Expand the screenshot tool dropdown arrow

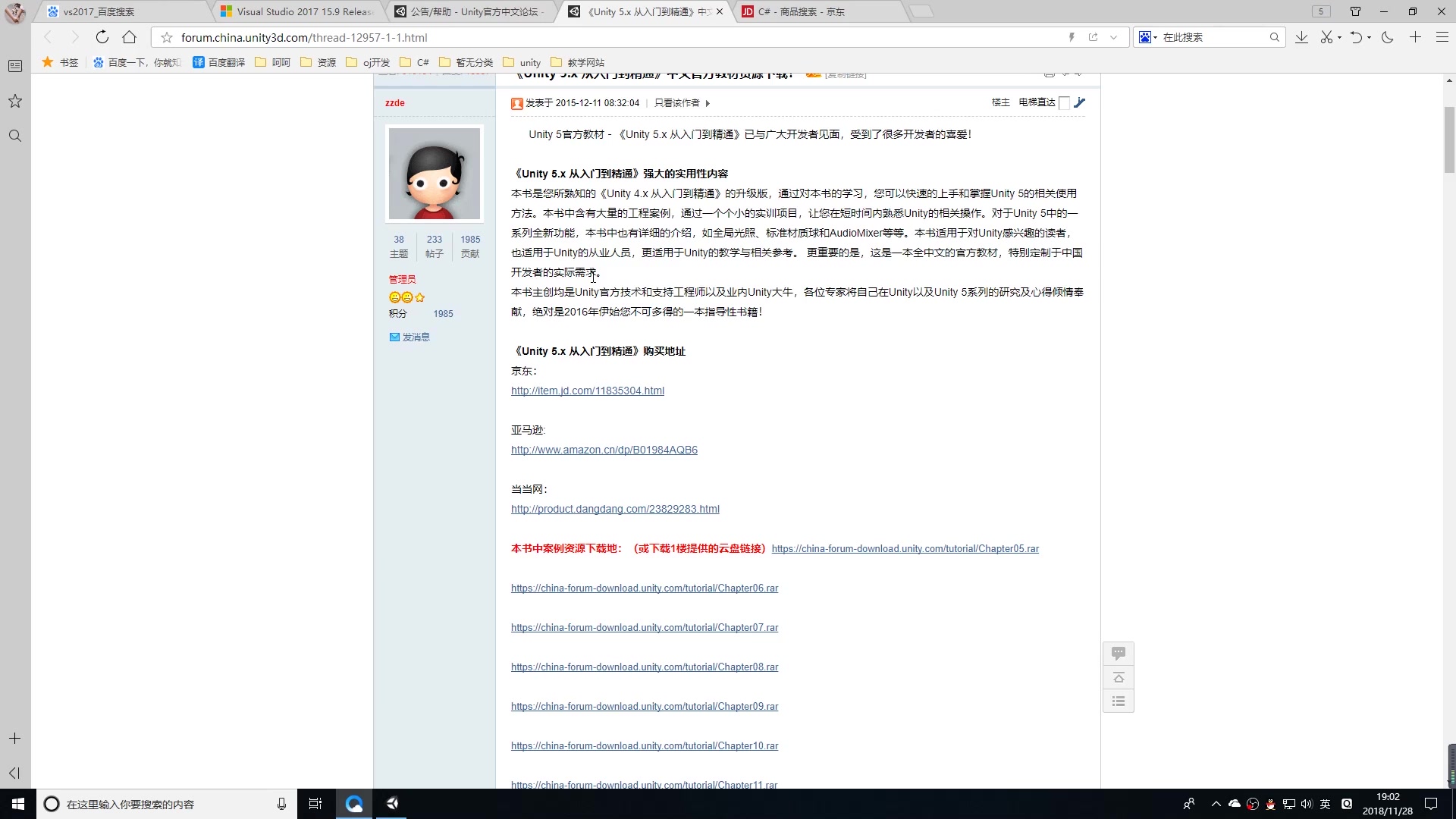tap(1340, 38)
